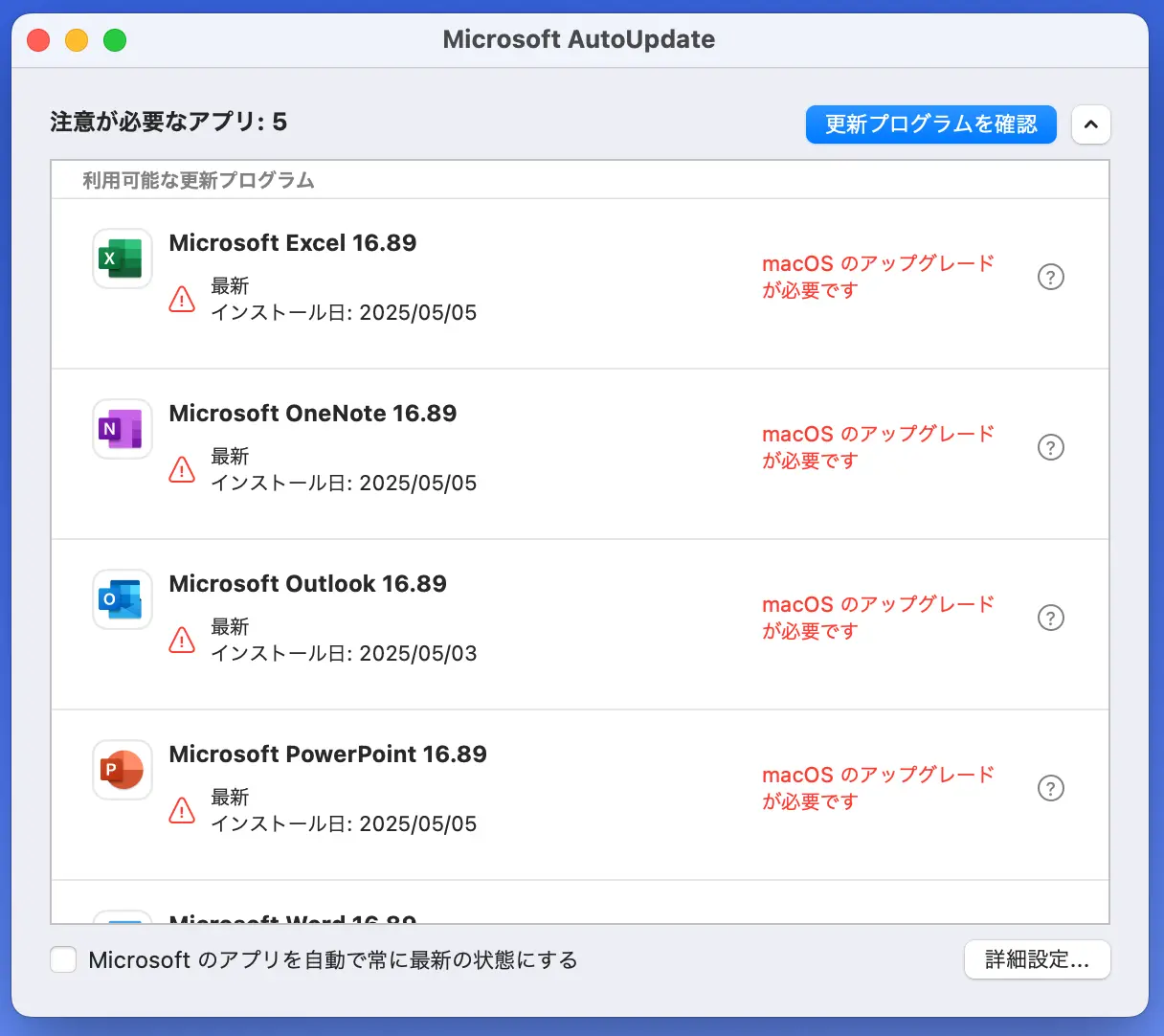Click the Microsoft Word app icon
1164x1036 pixels.
122,921
